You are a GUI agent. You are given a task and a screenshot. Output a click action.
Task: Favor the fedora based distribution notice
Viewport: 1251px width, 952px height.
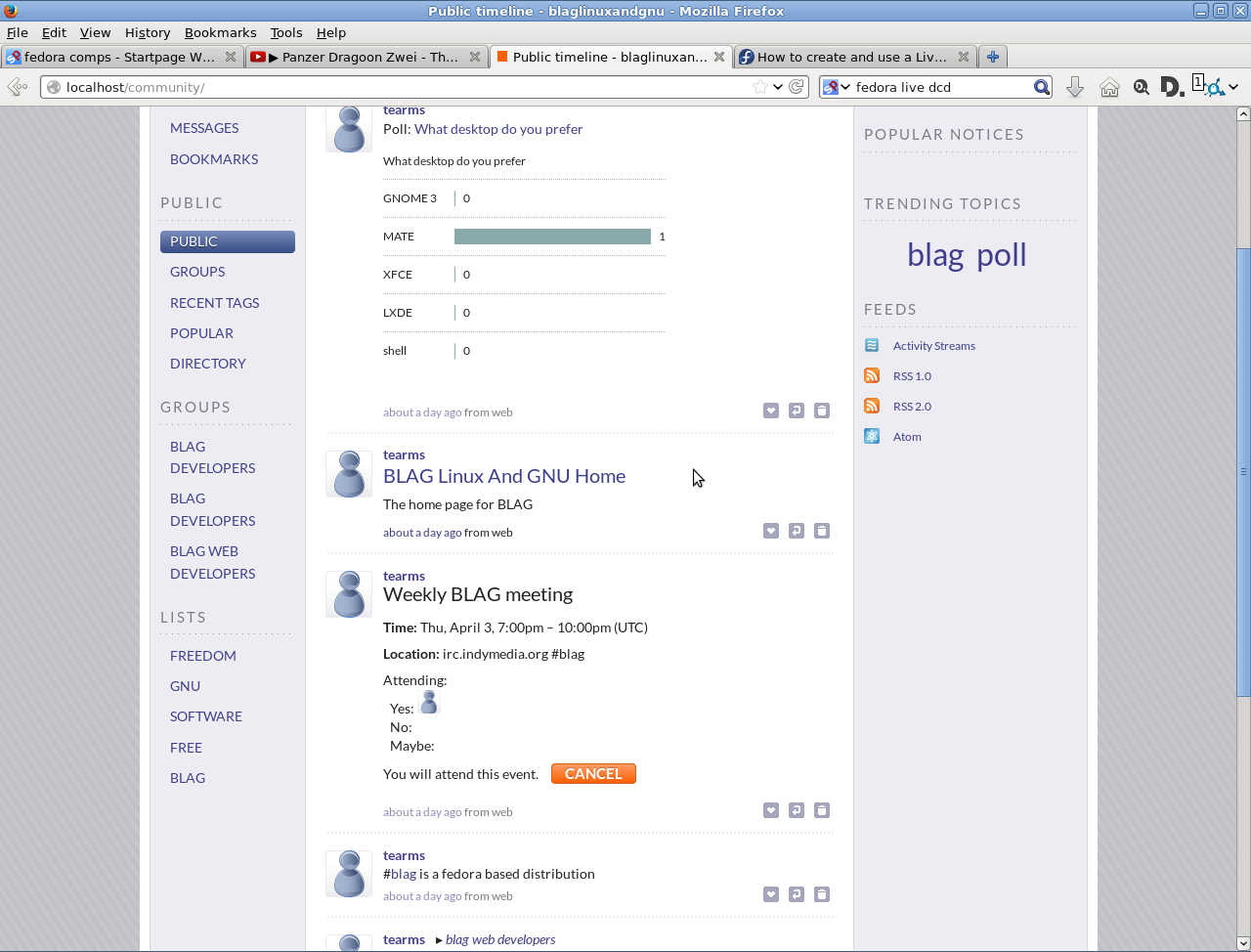pyautogui.click(x=771, y=894)
